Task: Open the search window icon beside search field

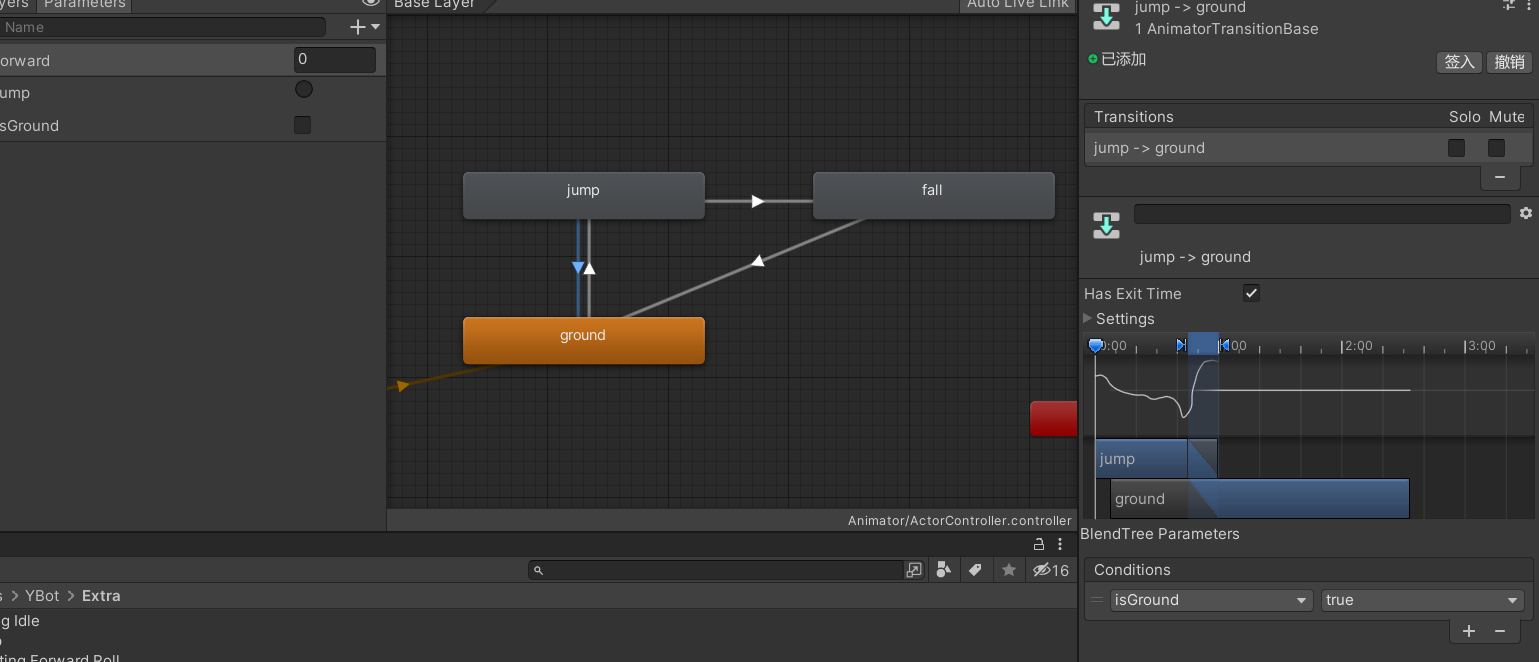Action: click(x=914, y=570)
